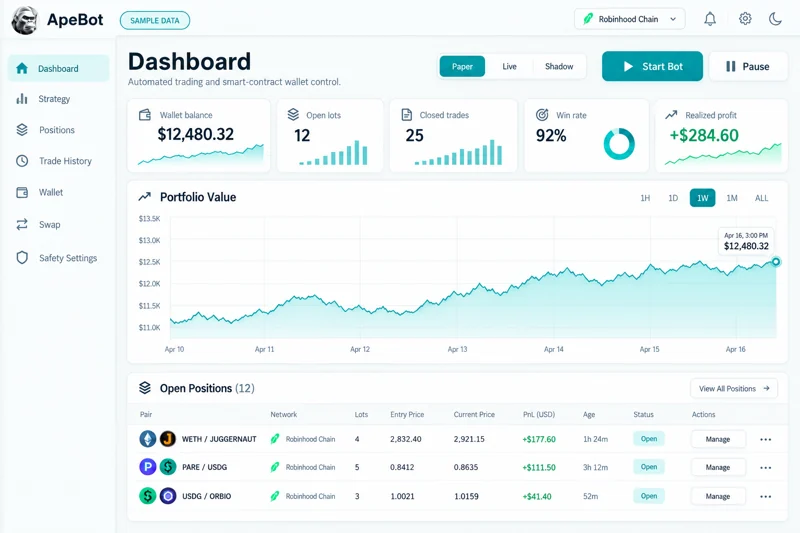
Task: Click the Win rate donut chart
Action: tap(619, 144)
